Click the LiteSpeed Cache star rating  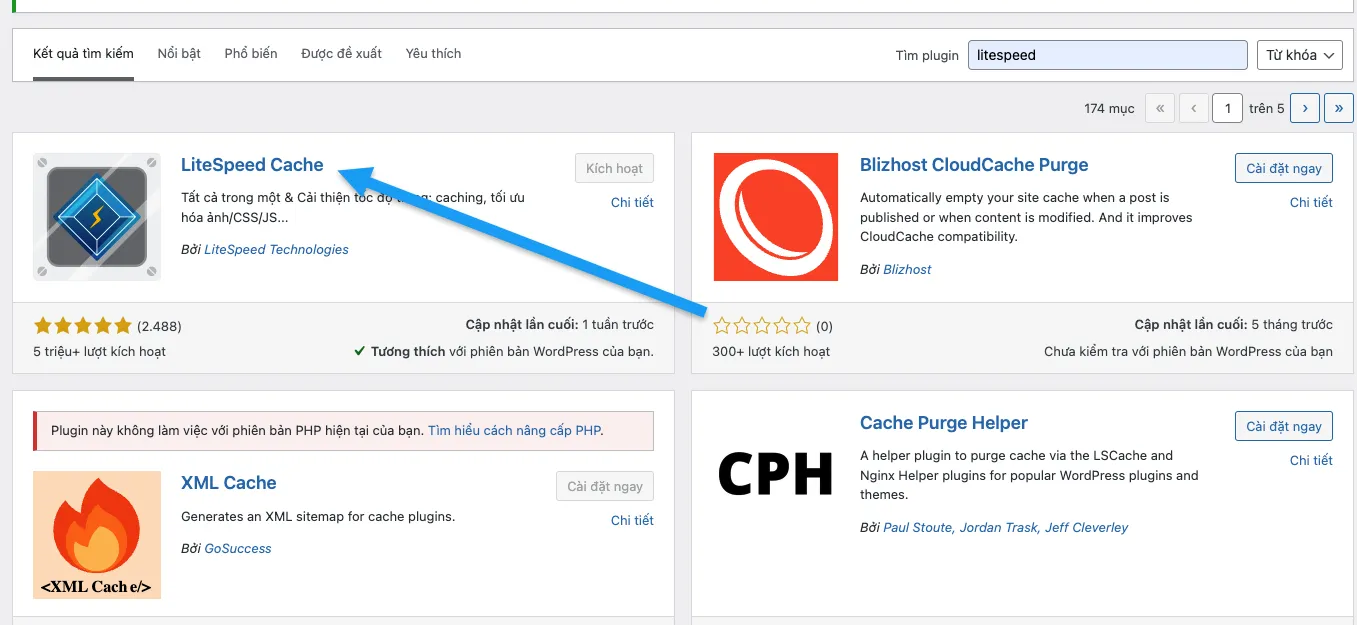click(x=82, y=326)
